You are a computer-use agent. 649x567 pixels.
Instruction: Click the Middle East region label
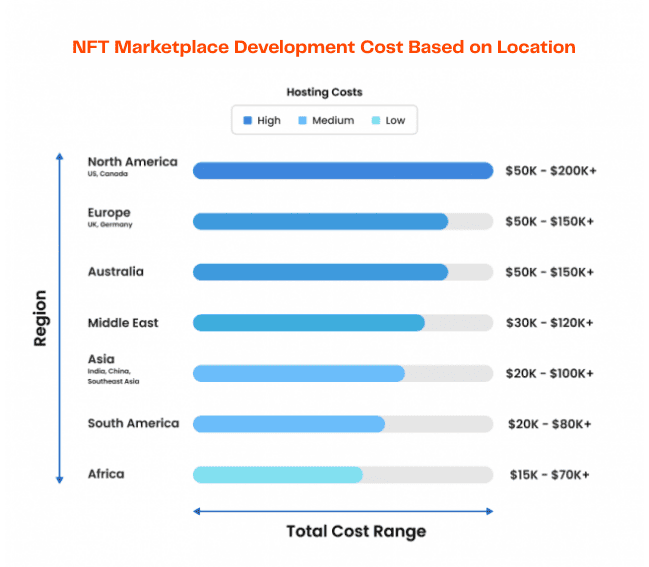tap(123, 323)
